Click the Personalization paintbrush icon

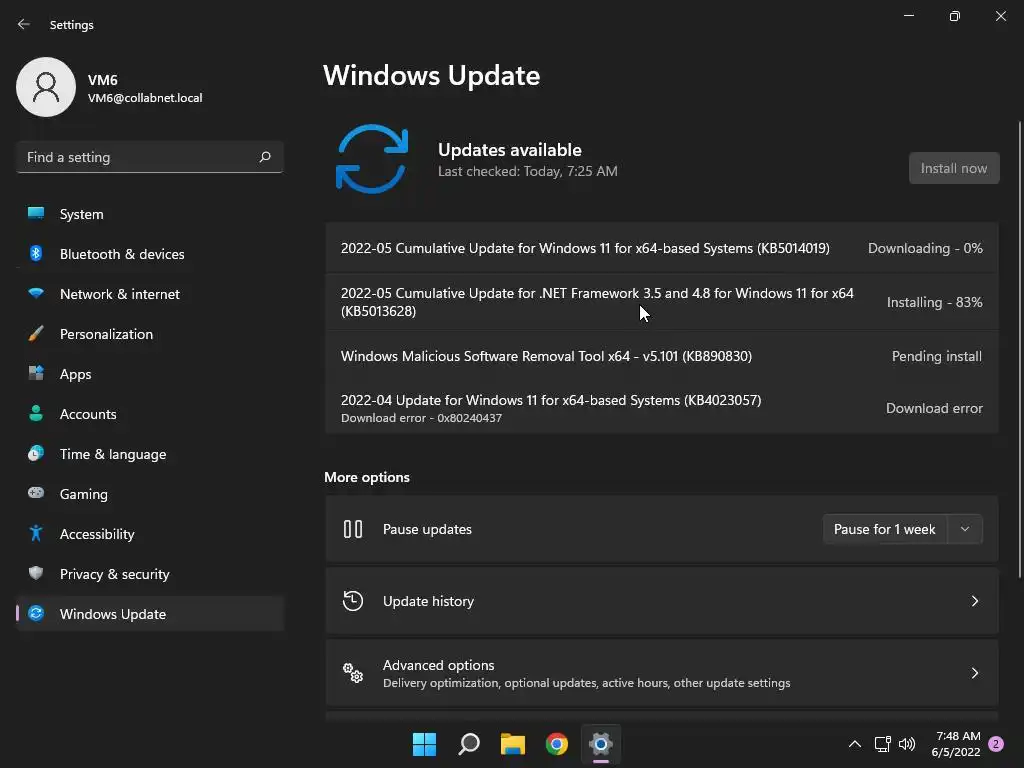[x=36, y=334]
